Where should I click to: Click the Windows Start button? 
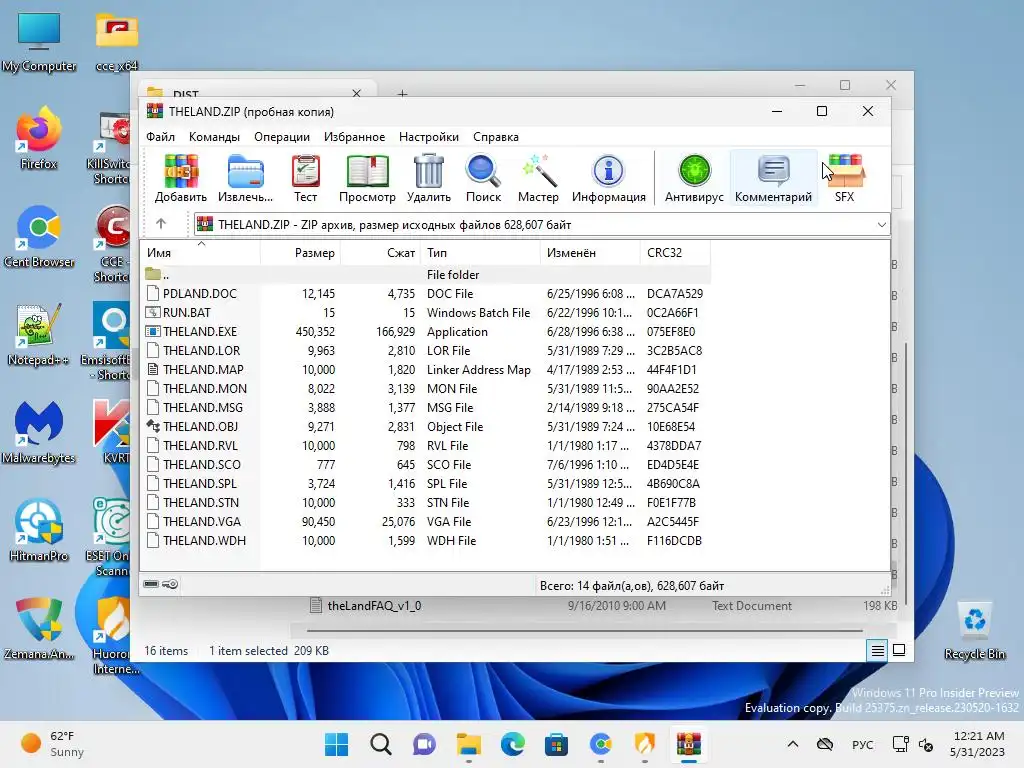337,744
